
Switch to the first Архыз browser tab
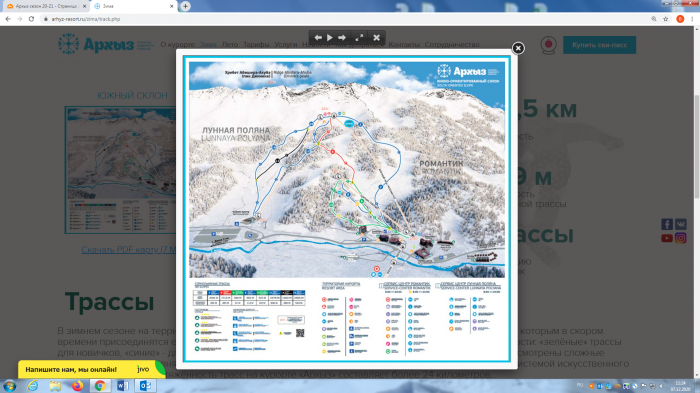[x=45, y=6]
